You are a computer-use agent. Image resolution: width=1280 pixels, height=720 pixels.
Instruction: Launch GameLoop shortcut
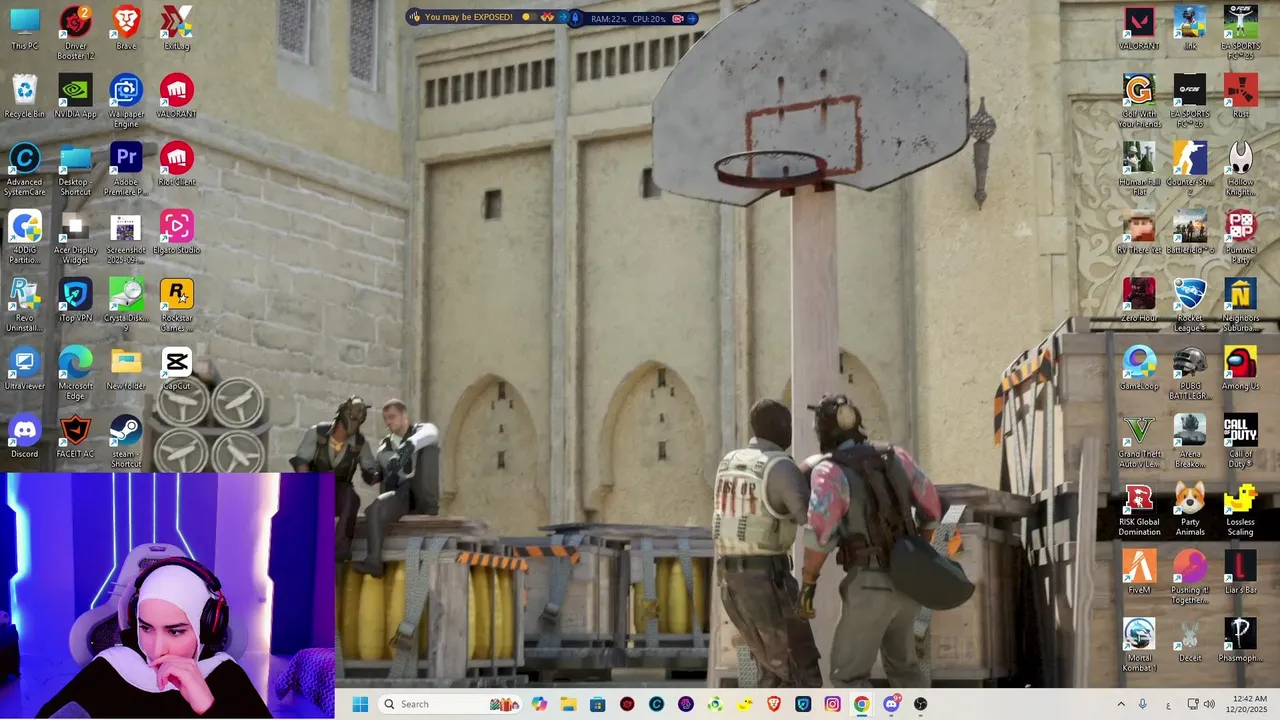[1139, 368]
